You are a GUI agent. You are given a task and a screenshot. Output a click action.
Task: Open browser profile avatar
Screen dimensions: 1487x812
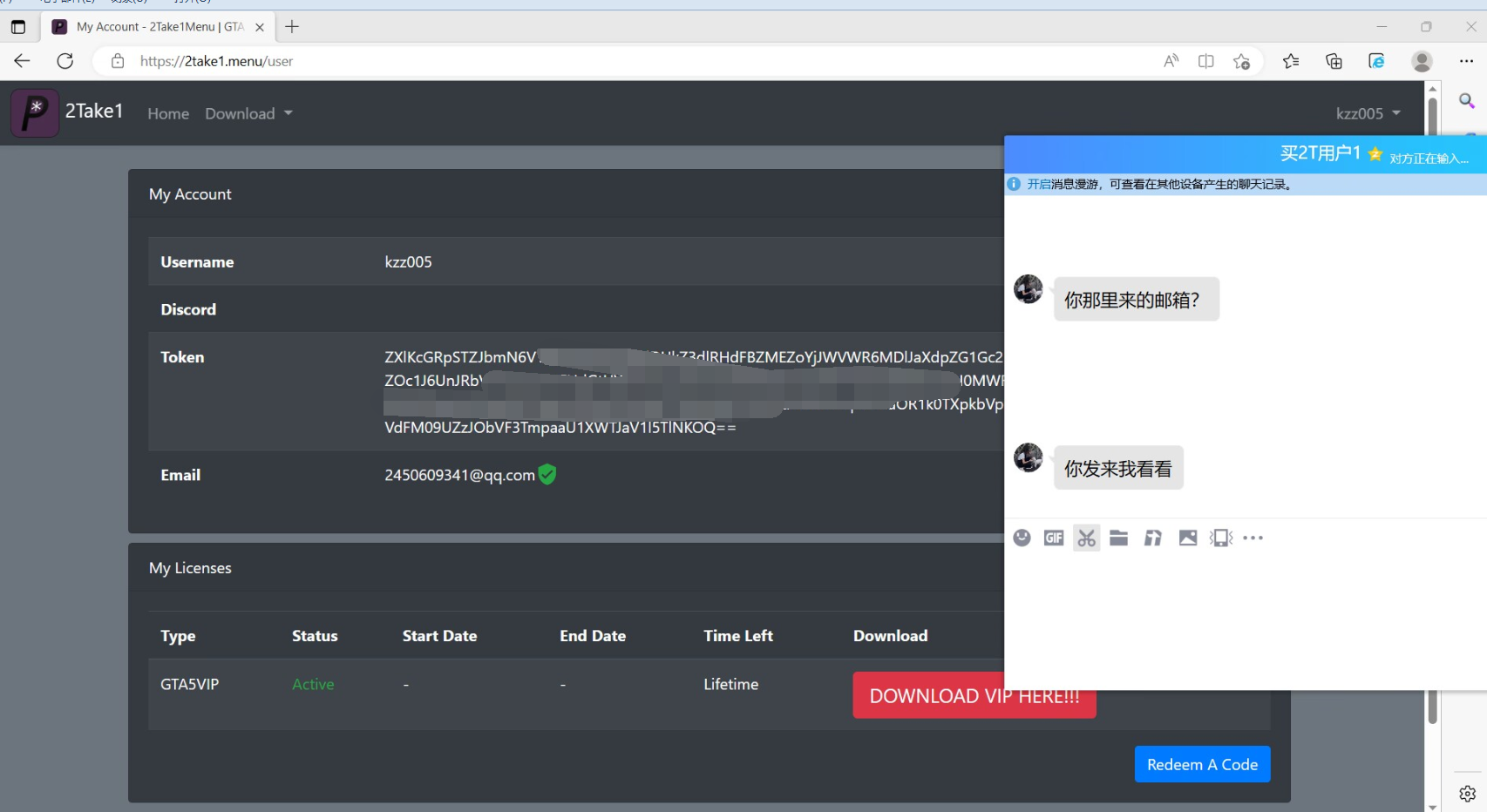(1422, 61)
